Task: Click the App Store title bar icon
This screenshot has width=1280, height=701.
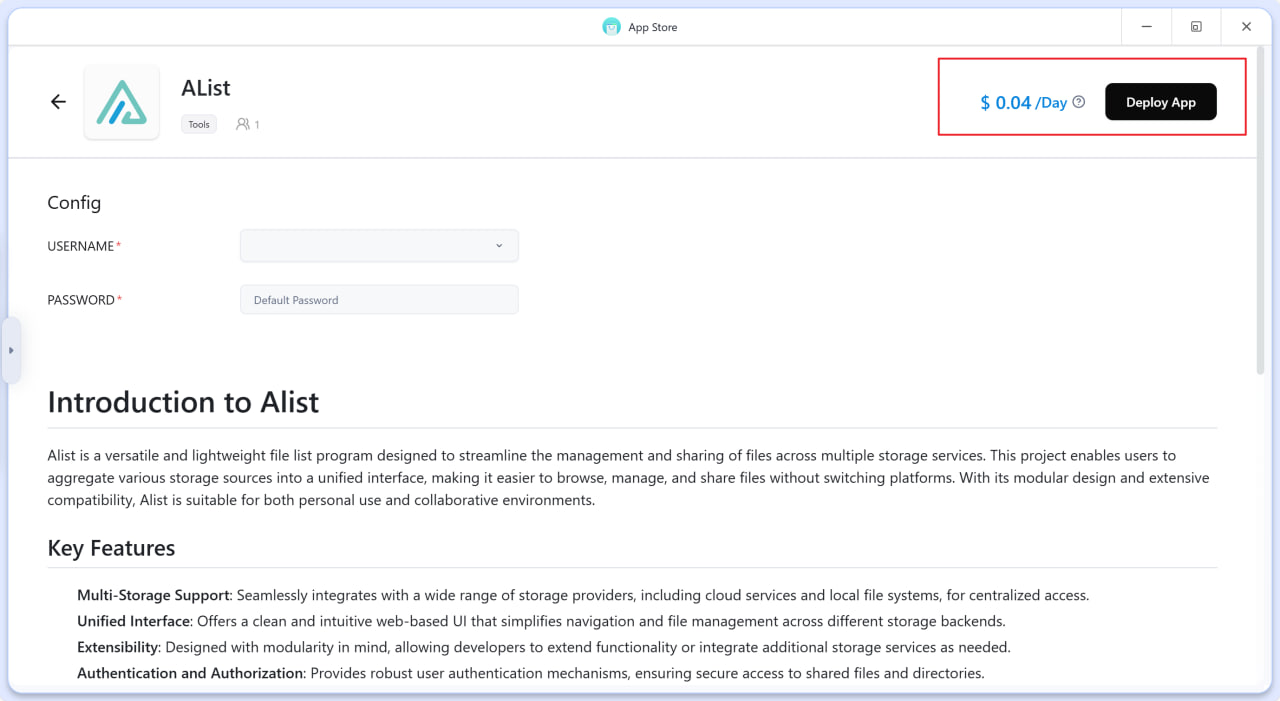Action: click(611, 27)
